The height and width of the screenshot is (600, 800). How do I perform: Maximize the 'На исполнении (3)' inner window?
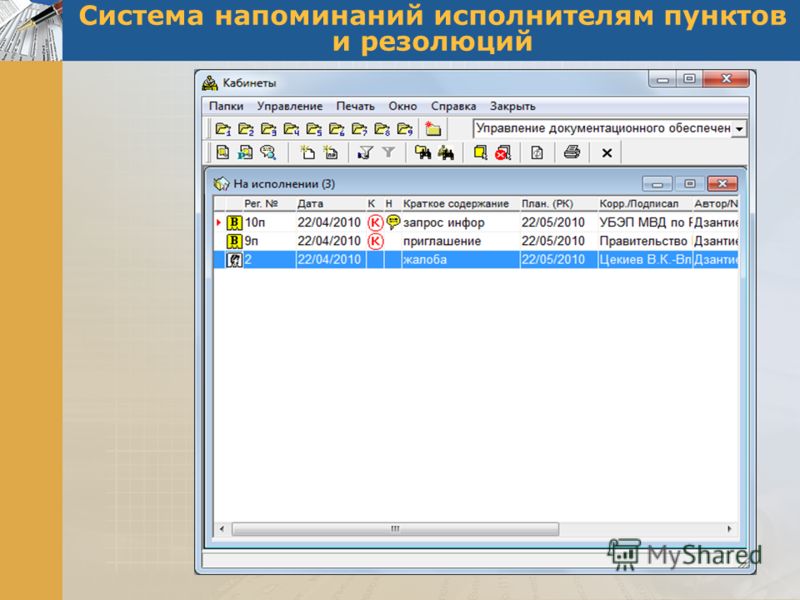tap(689, 184)
